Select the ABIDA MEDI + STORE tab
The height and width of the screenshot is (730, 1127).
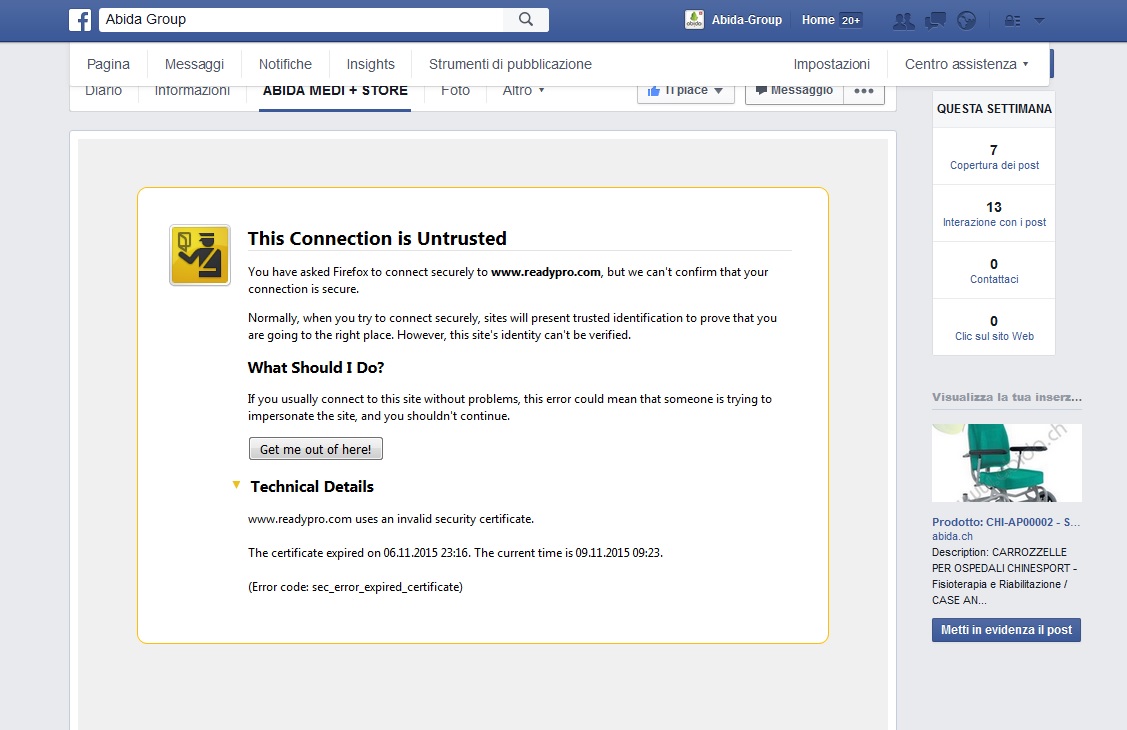335,91
